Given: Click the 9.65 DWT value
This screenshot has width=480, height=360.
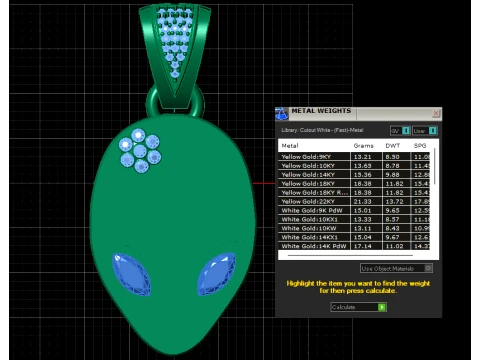Looking at the screenshot, I should pyautogui.click(x=392, y=211).
